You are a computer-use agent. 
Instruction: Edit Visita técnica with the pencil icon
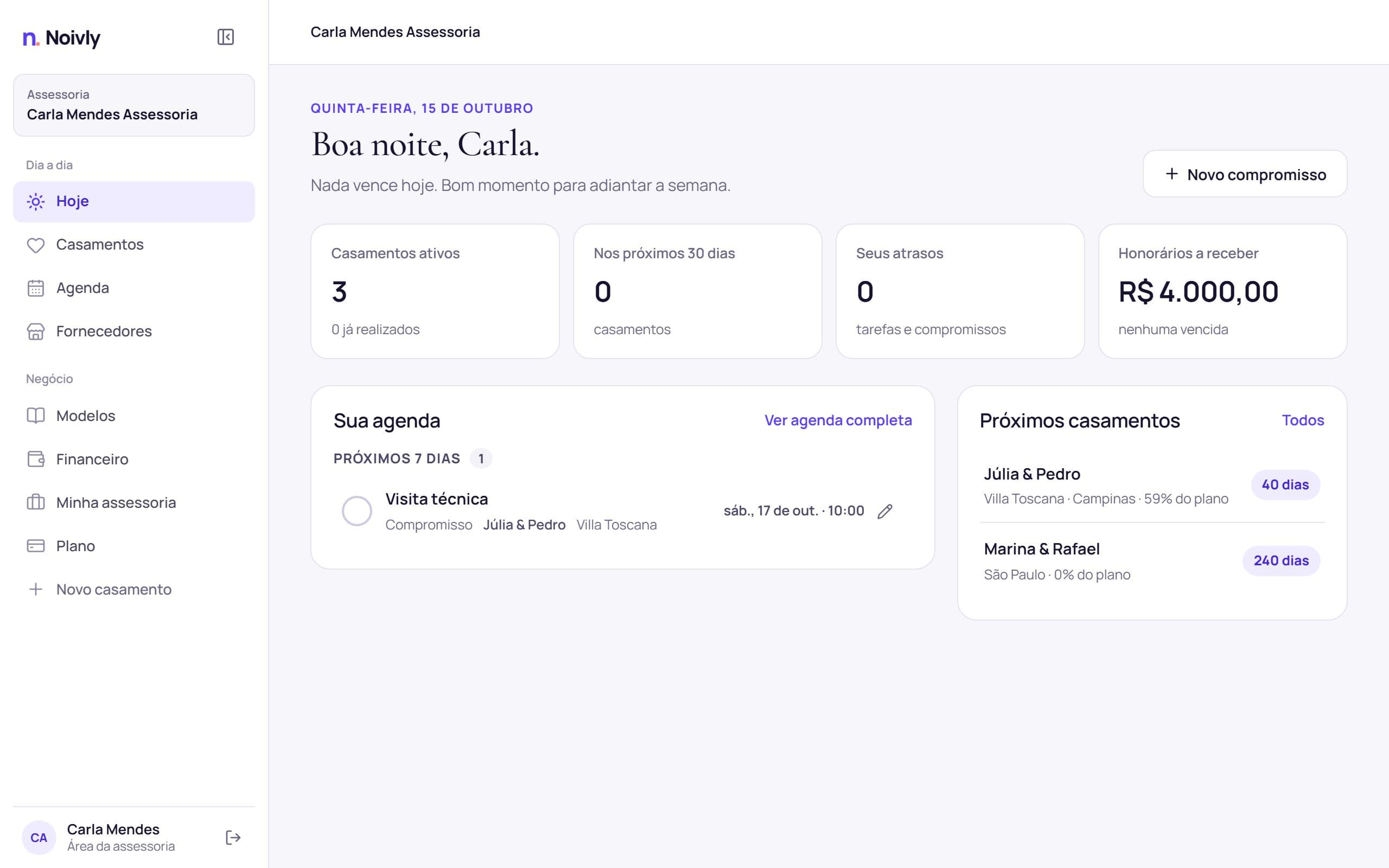[x=885, y=511]
